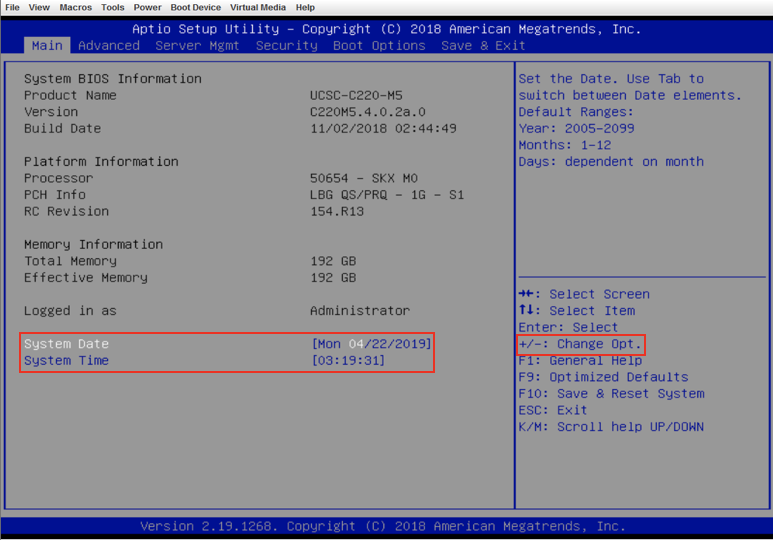The height and width of the screenshot is (540, 773).
Task: Click the Memory Information heading
Action: tap(94, 244)
